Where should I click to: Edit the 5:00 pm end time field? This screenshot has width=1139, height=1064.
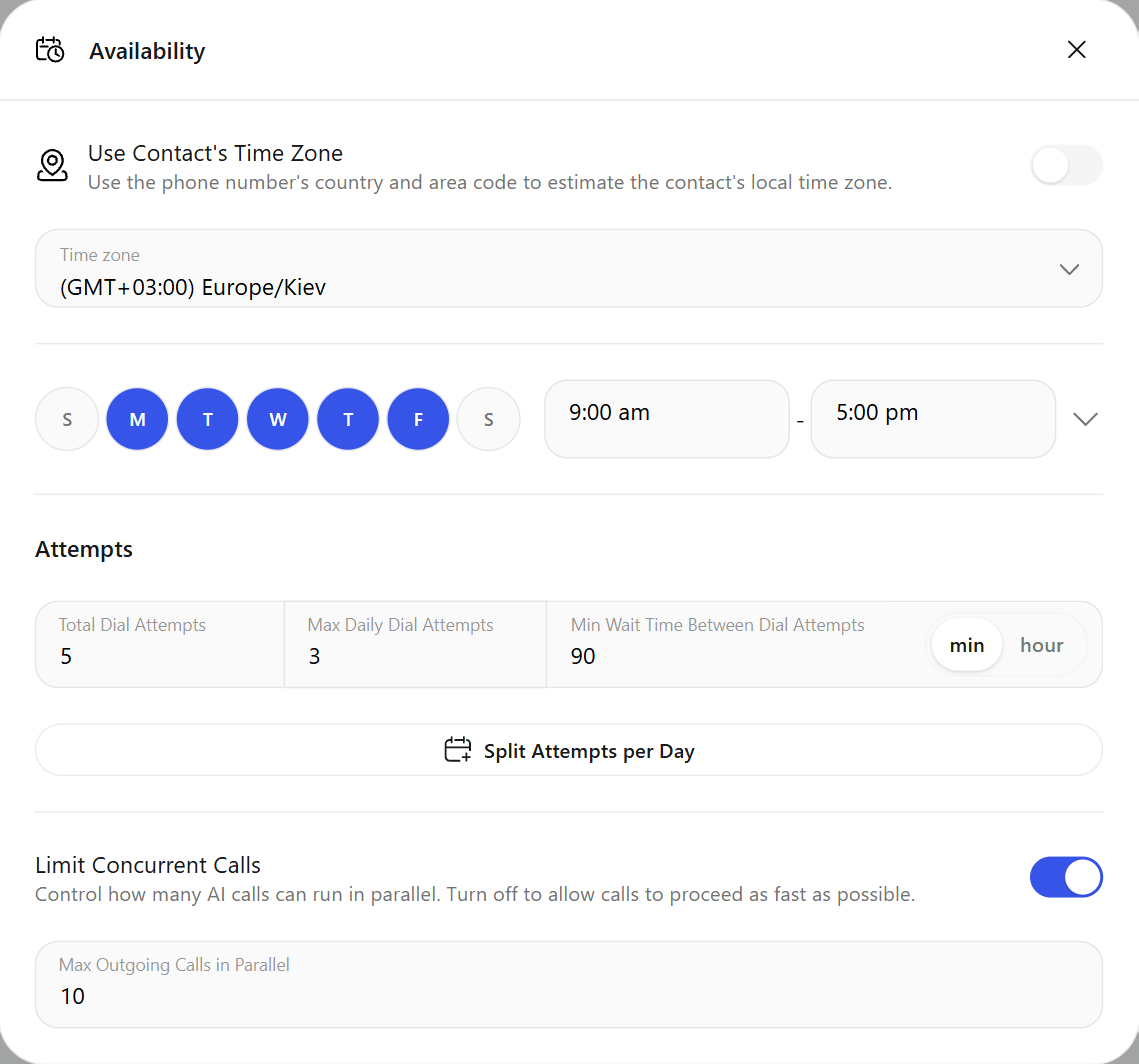933,419
